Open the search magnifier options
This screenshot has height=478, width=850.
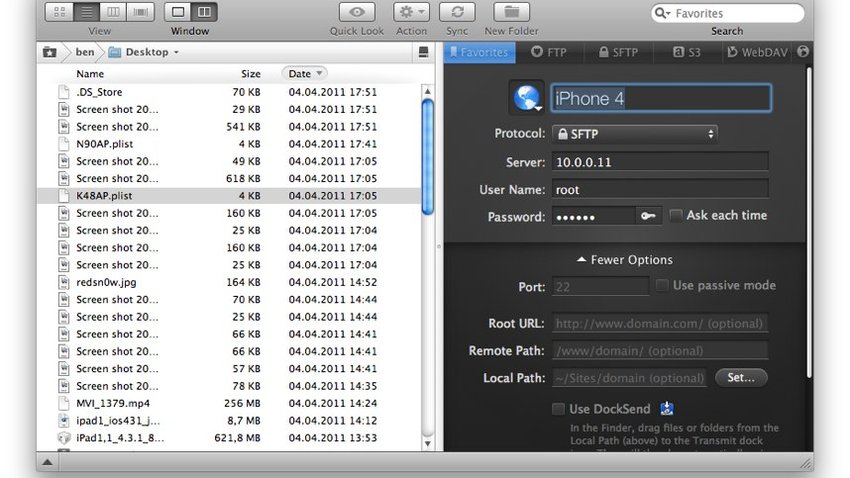[x=662, y=13]
